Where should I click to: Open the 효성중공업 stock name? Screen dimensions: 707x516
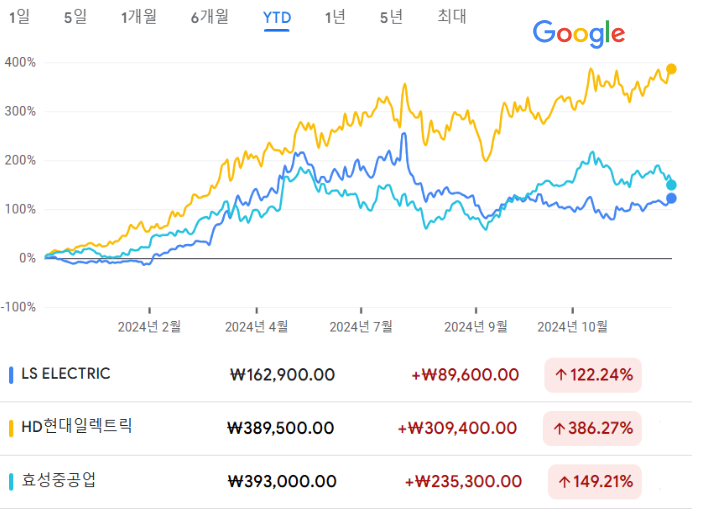coord(59,480)
